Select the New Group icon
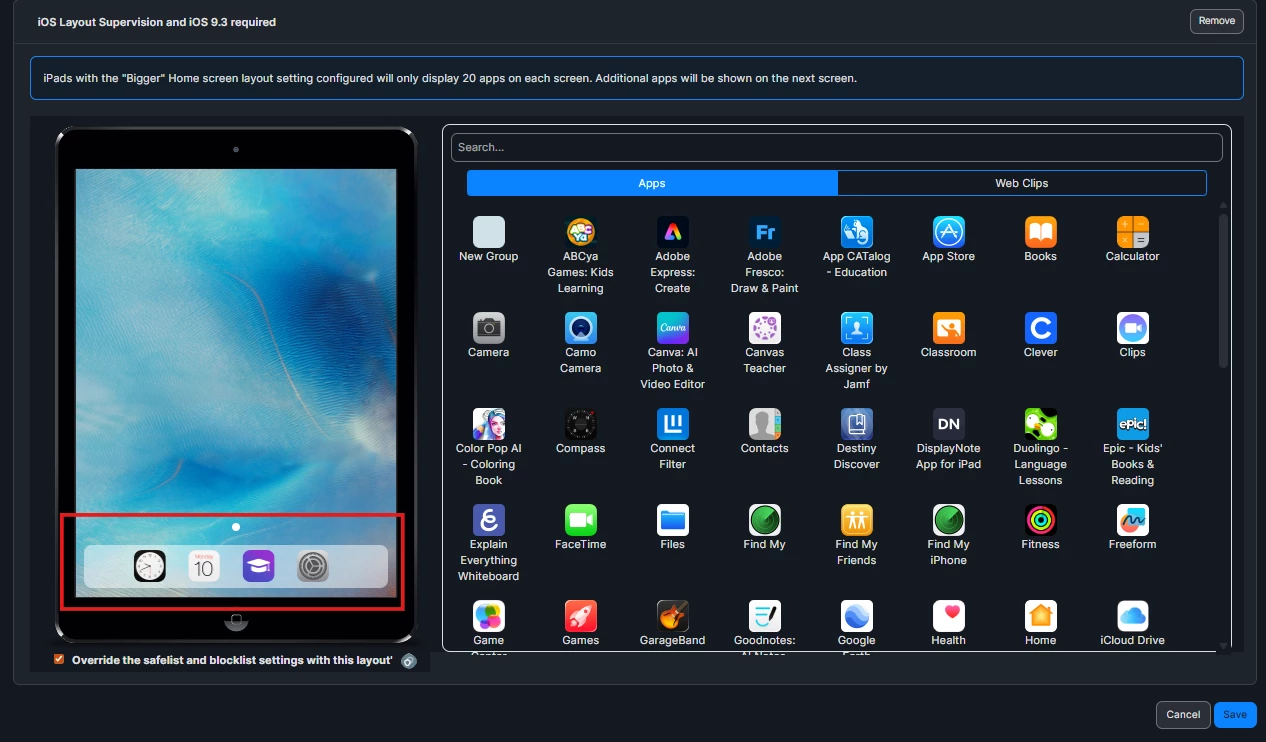This screenshot has width=1266, height=742. pyautogui.click(x=488, y=232)
